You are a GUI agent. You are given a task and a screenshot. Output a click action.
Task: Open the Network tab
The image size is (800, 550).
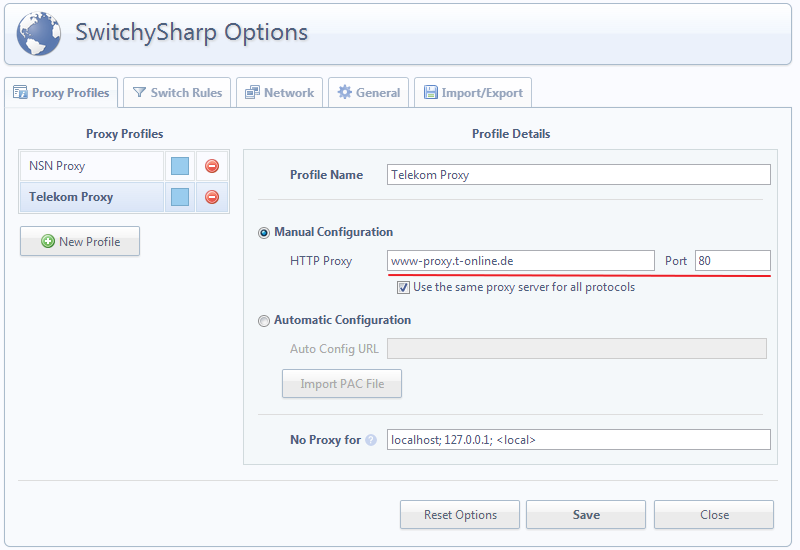pyautogui.click(x=280, y=93)
